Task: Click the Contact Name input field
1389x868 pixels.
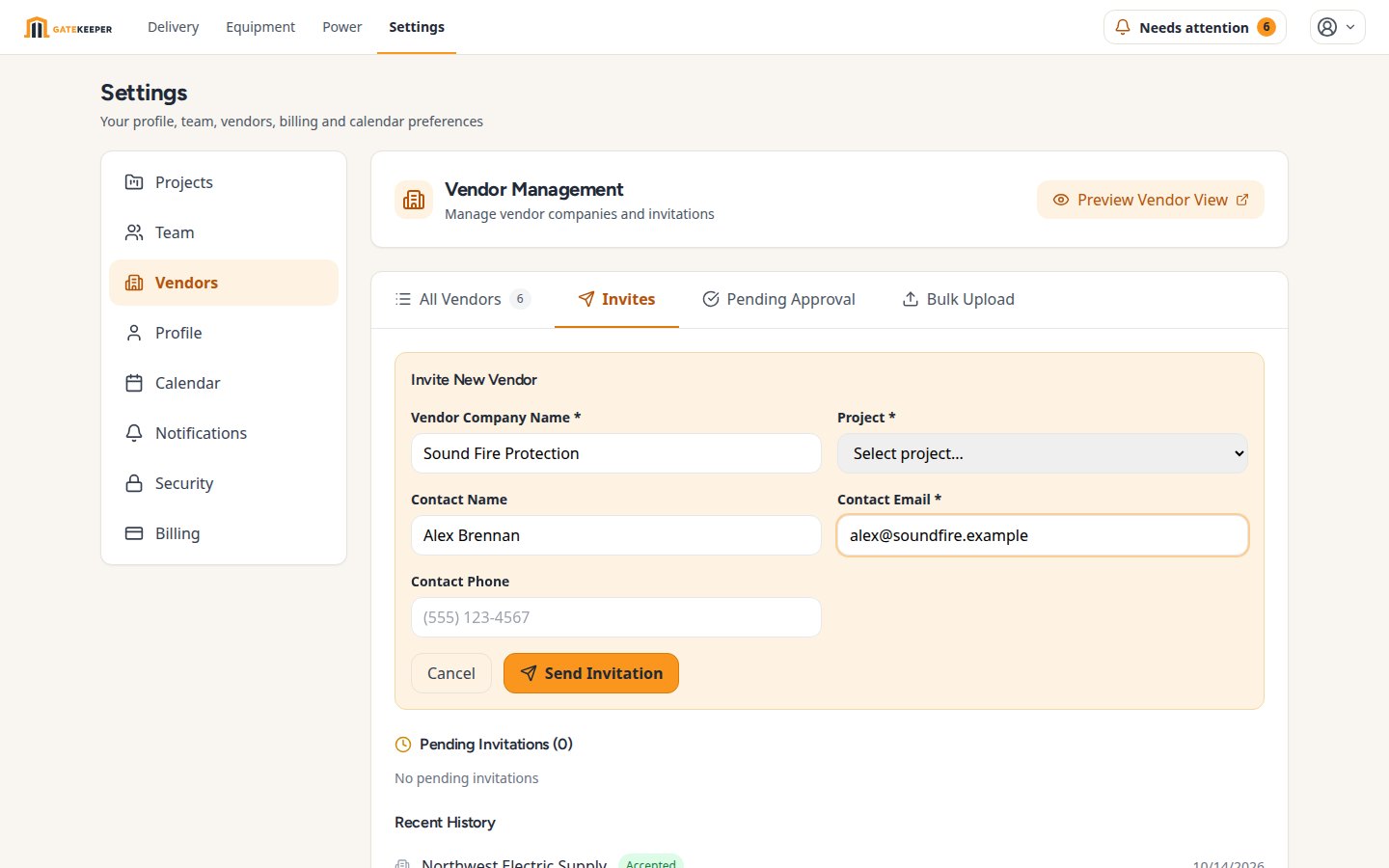Action: coord(616,535)
